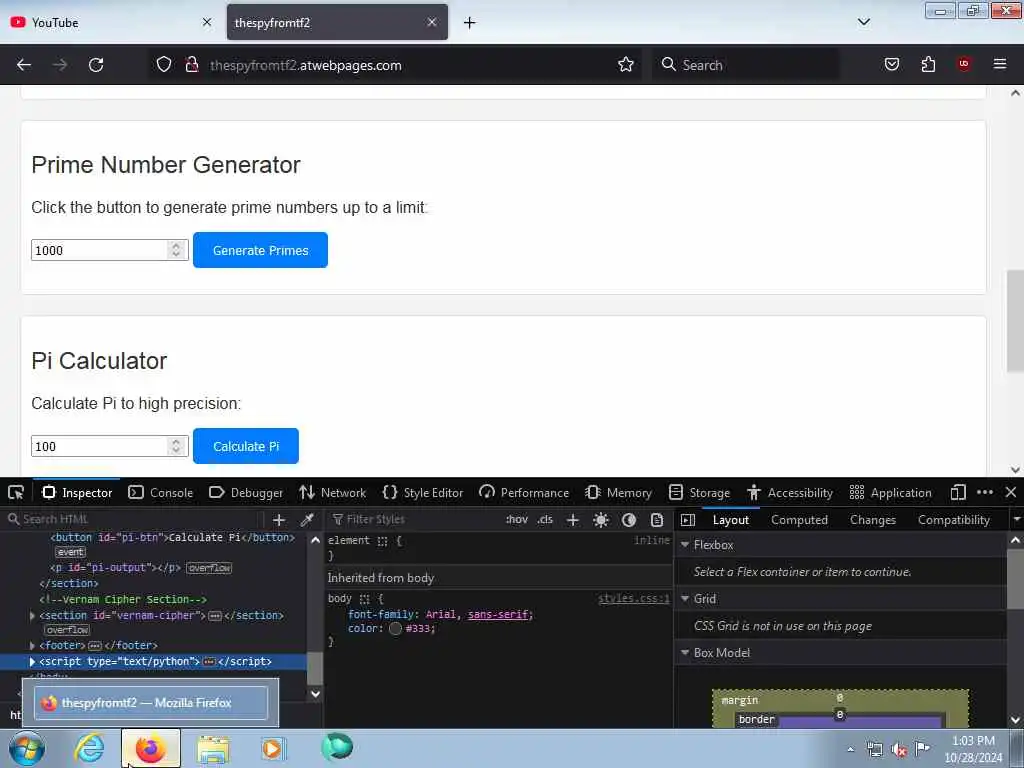Screen dimensions: 1024x768
Task: Switch to the Compatibility tab
Action: coord(953,520)
